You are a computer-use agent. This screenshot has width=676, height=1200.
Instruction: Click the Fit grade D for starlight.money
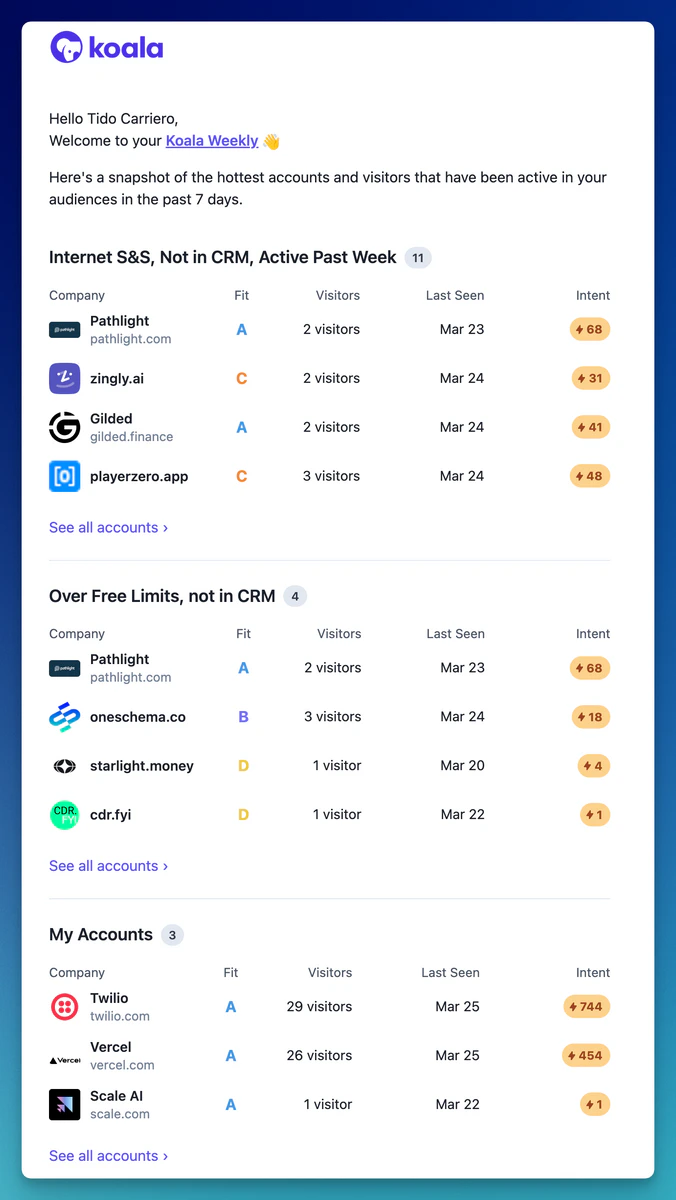[243, 766]
